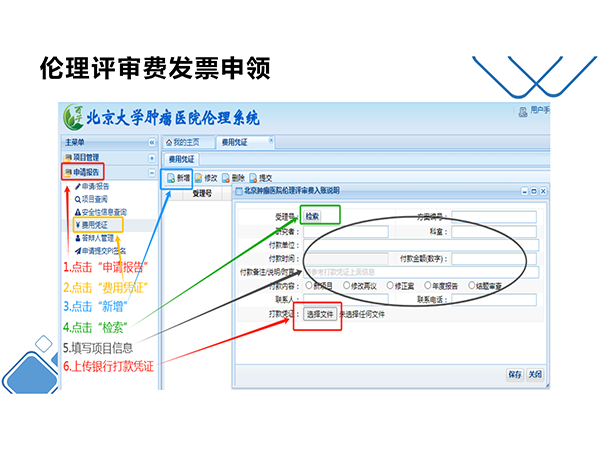Screen dimensions: 600x450
Task: Open 申请提交PI签名 item in the tree
Action: point(100,251)
